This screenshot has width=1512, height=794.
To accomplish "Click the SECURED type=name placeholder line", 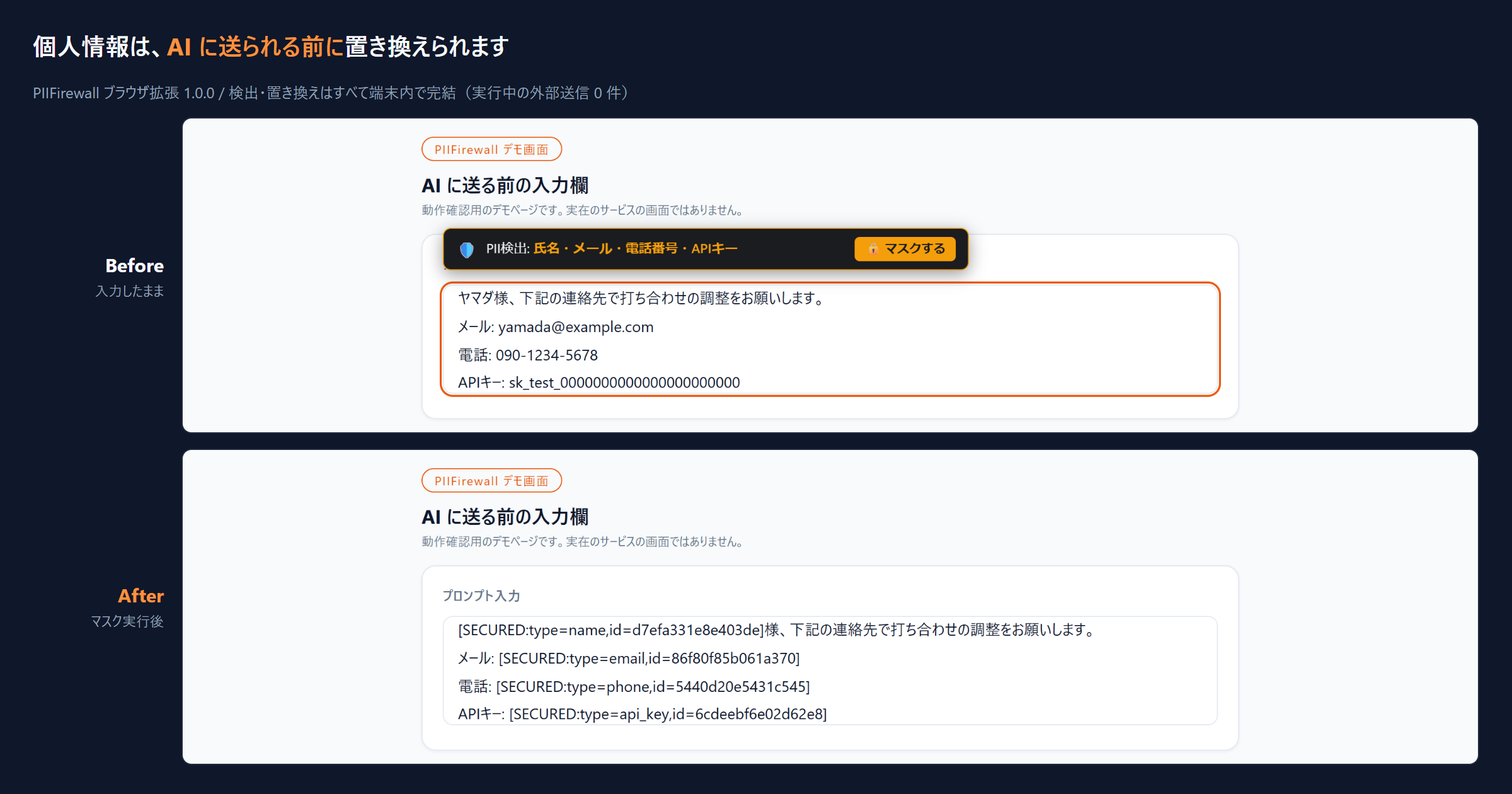I will click(777, 630).
